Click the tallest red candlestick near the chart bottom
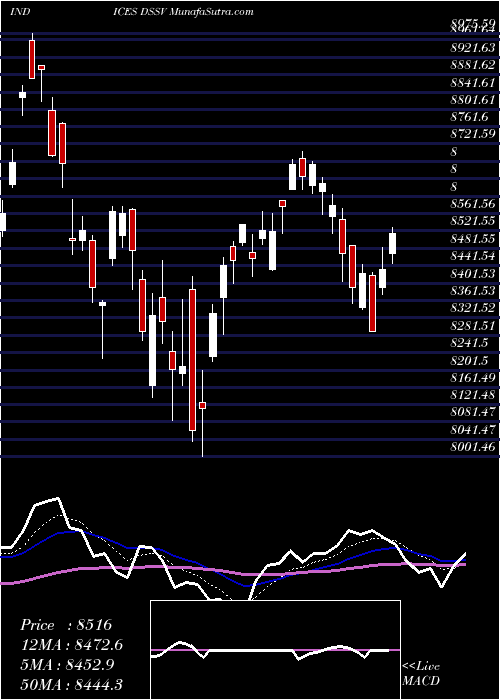 [192, 360]
